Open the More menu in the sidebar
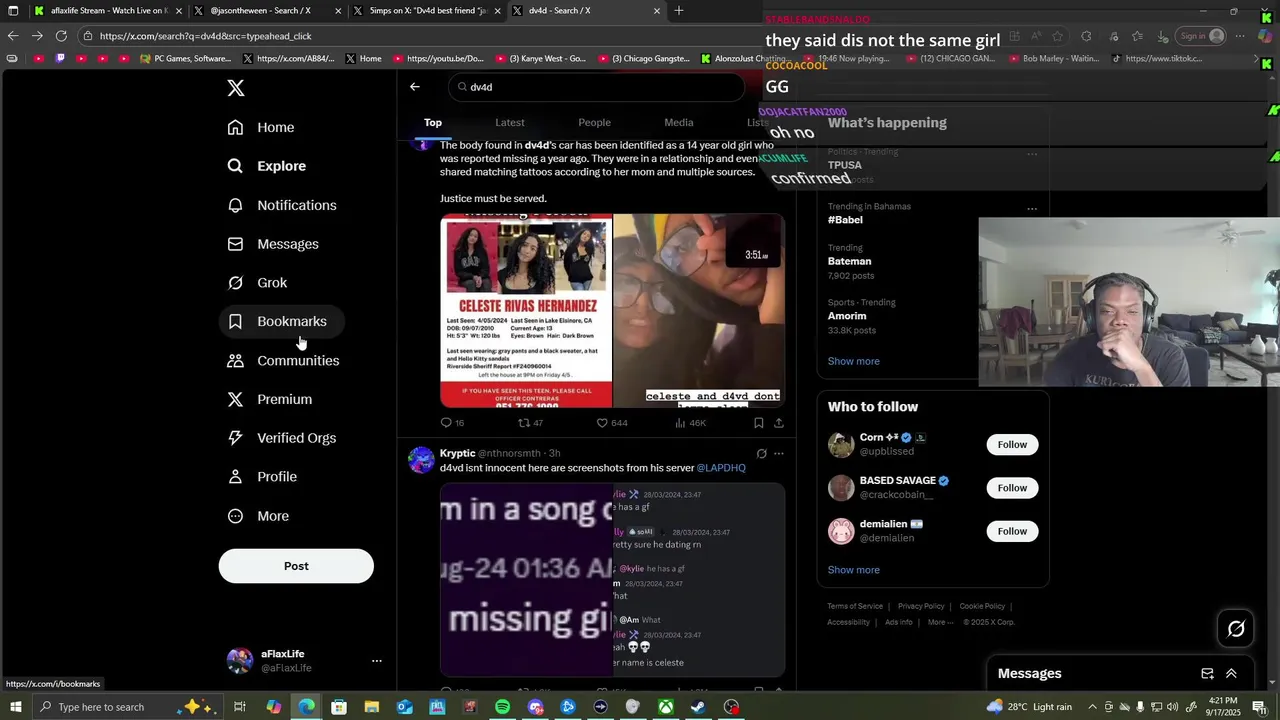This screenshot has height=720, width=1280. point(258,516)
